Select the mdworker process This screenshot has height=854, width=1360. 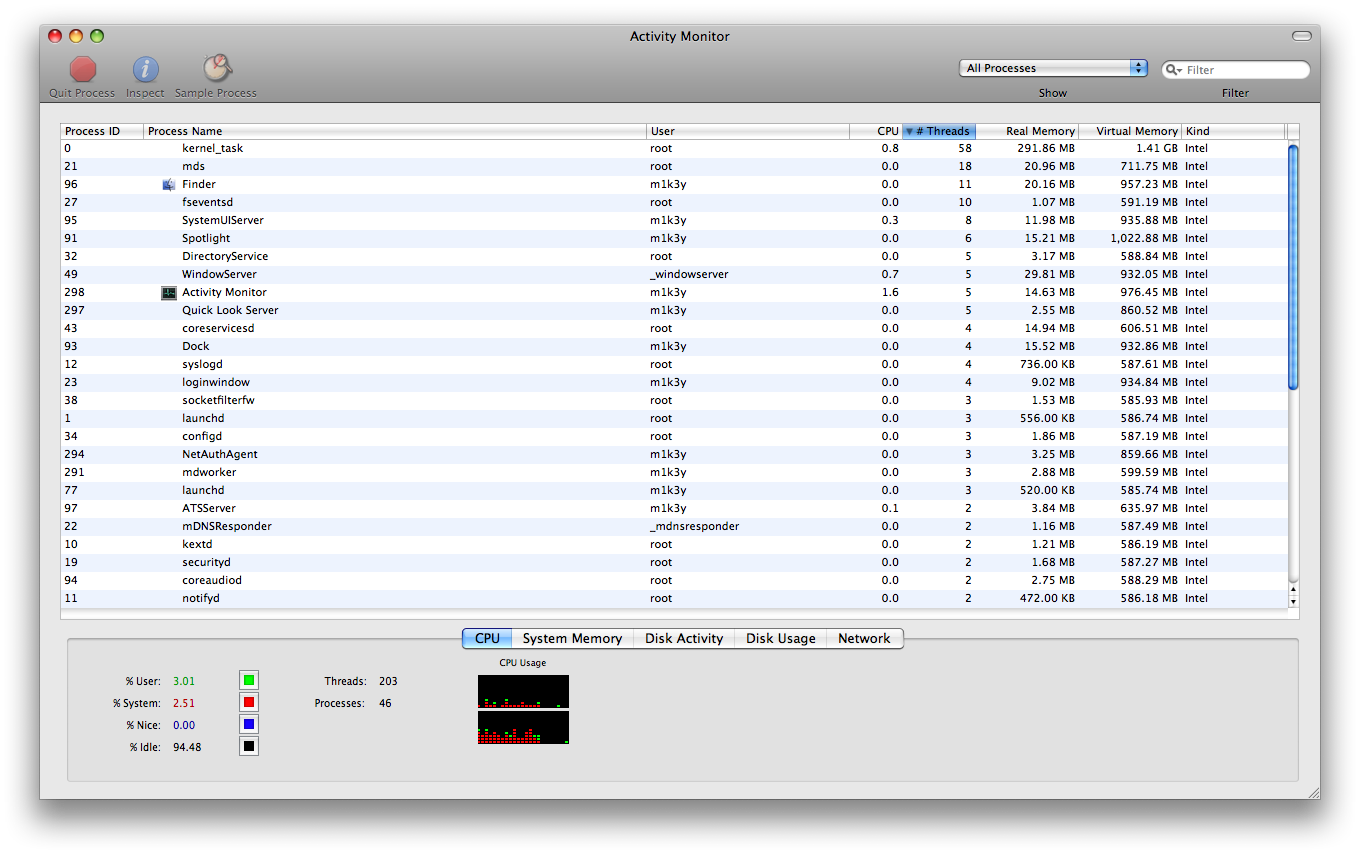(674, 472)
